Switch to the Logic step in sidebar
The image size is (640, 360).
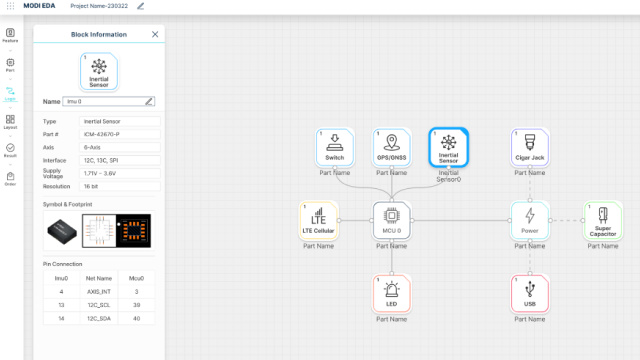(x=10, y=94)
